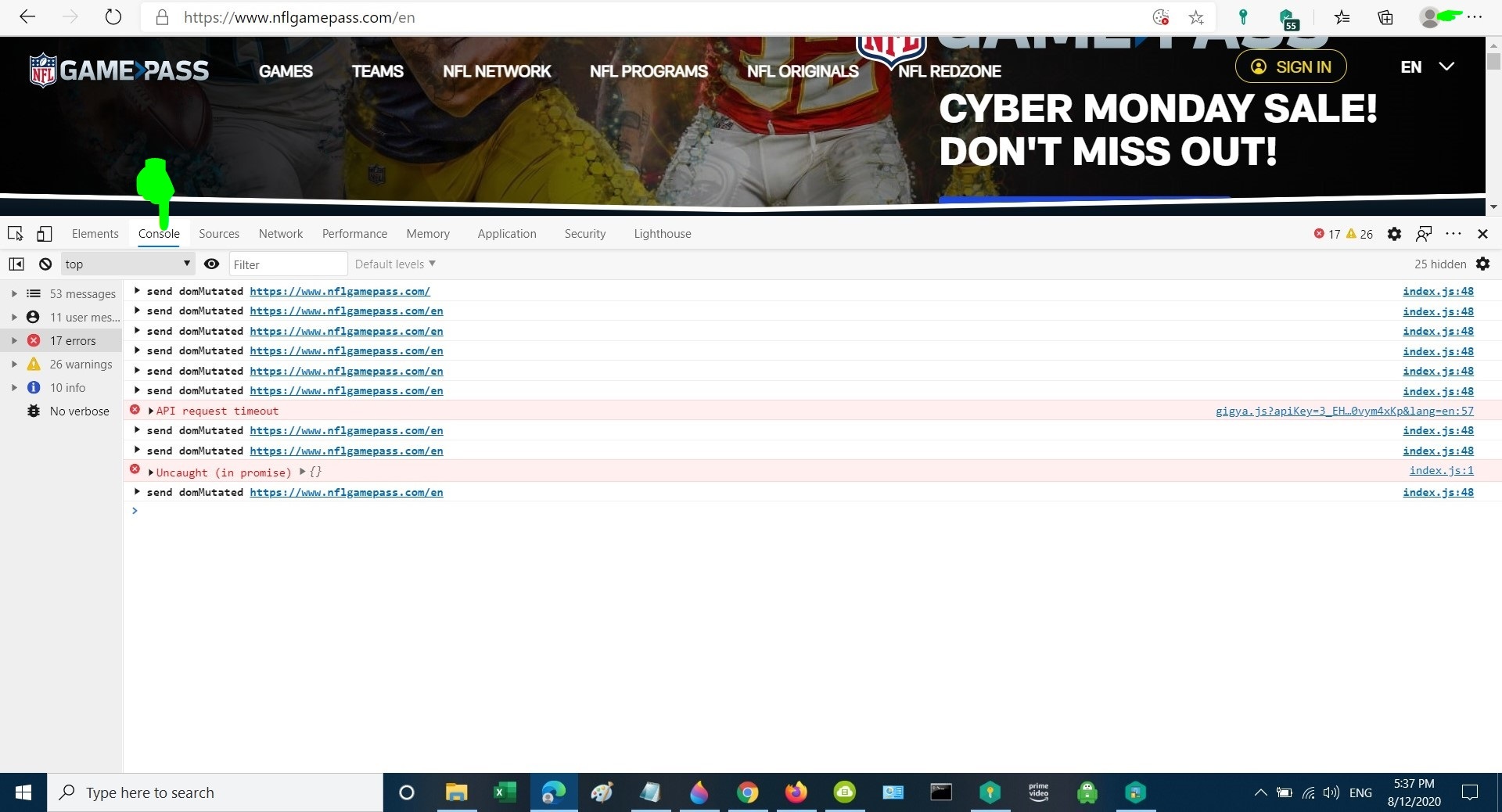Viewport: 1502px width, 812px height.
Task: Expand the Uncaught (in promise) error
Action: tap(150, 472)
